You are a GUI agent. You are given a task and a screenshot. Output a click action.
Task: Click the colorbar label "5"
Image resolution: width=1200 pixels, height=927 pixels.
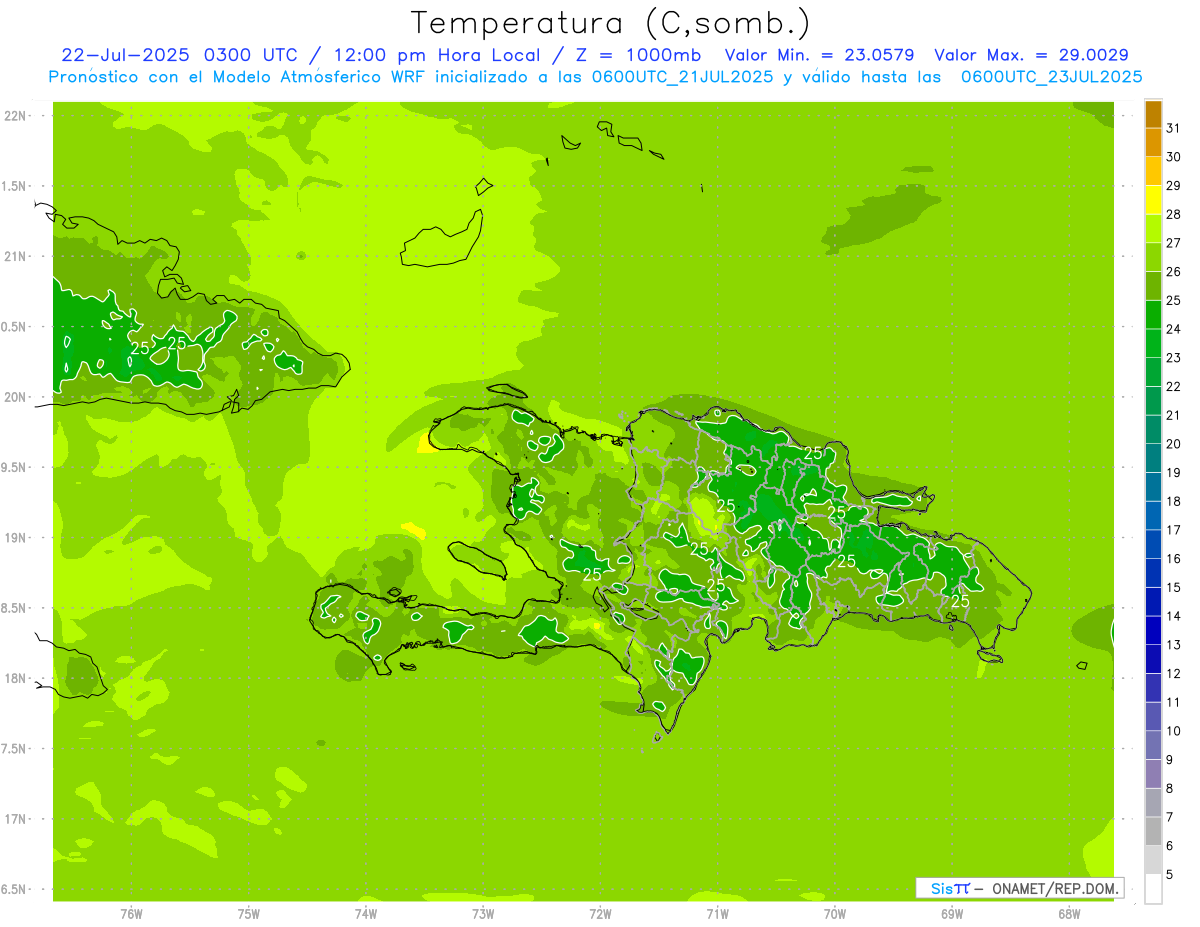[x=1170, y=875]
